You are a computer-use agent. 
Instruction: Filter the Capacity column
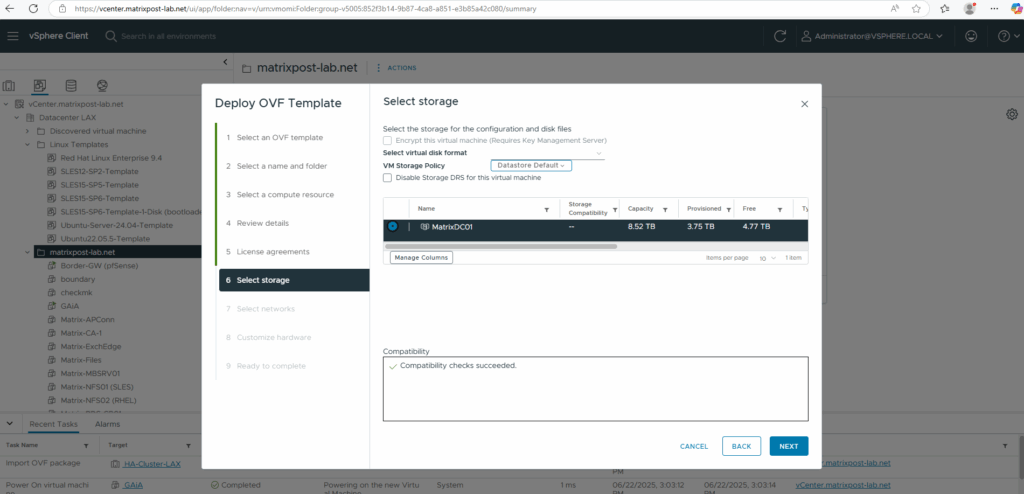click(665, 210)
